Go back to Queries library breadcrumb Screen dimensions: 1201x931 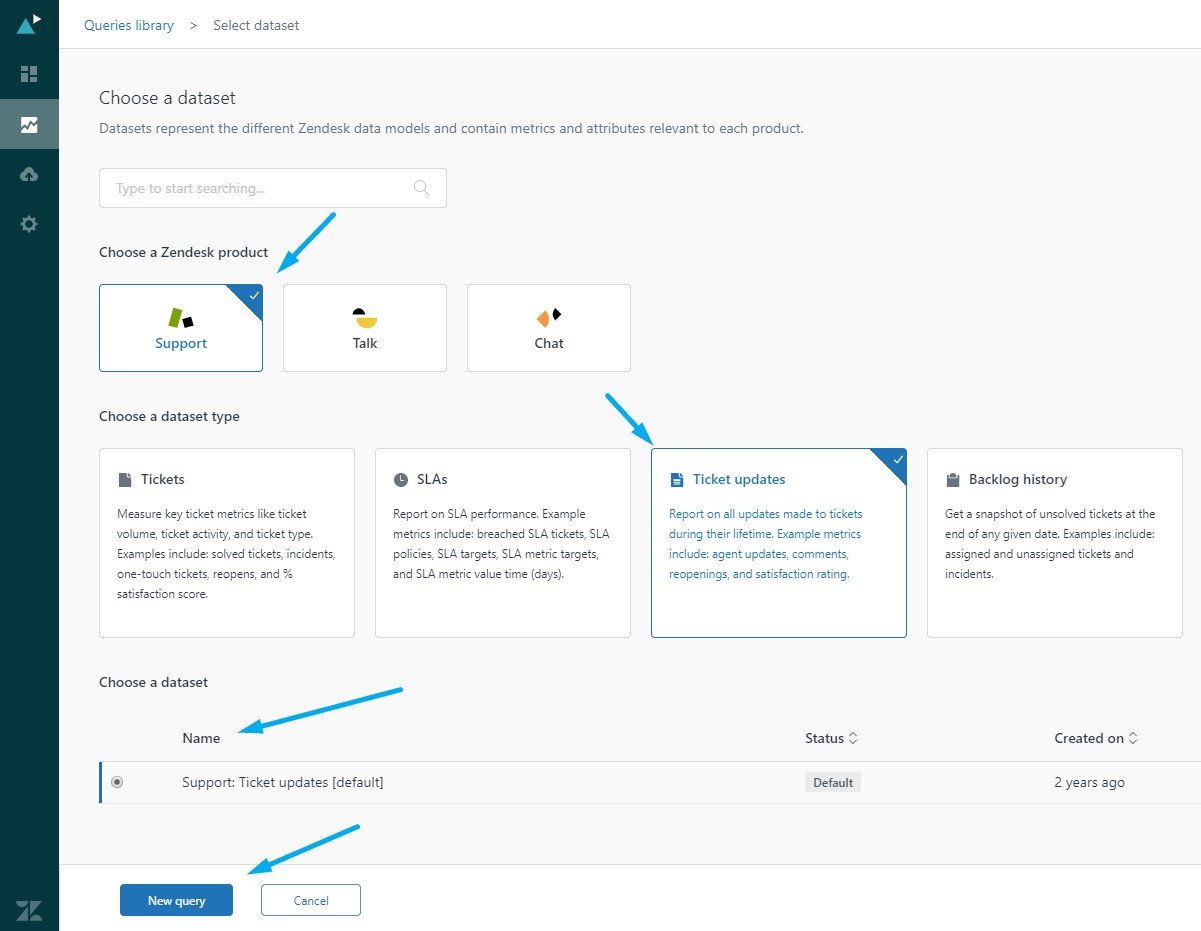129,25
